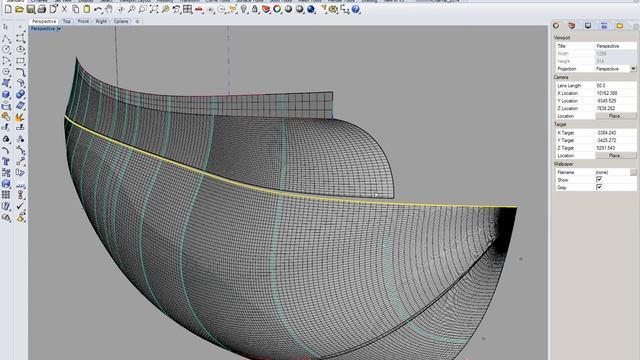Click the Wallpaper section header

pos(563,164)
